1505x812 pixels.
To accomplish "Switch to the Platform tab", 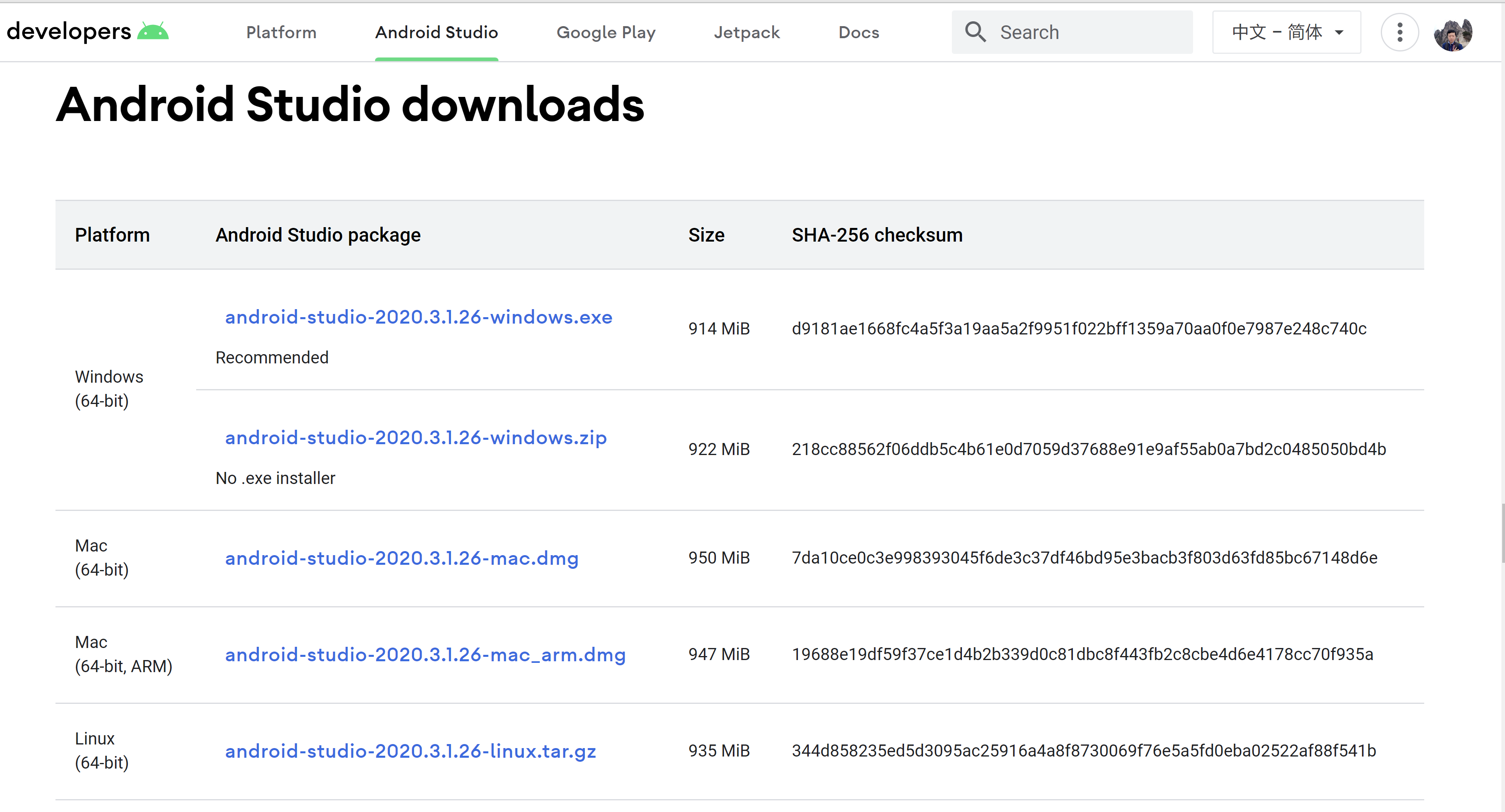I will (281, 32).
